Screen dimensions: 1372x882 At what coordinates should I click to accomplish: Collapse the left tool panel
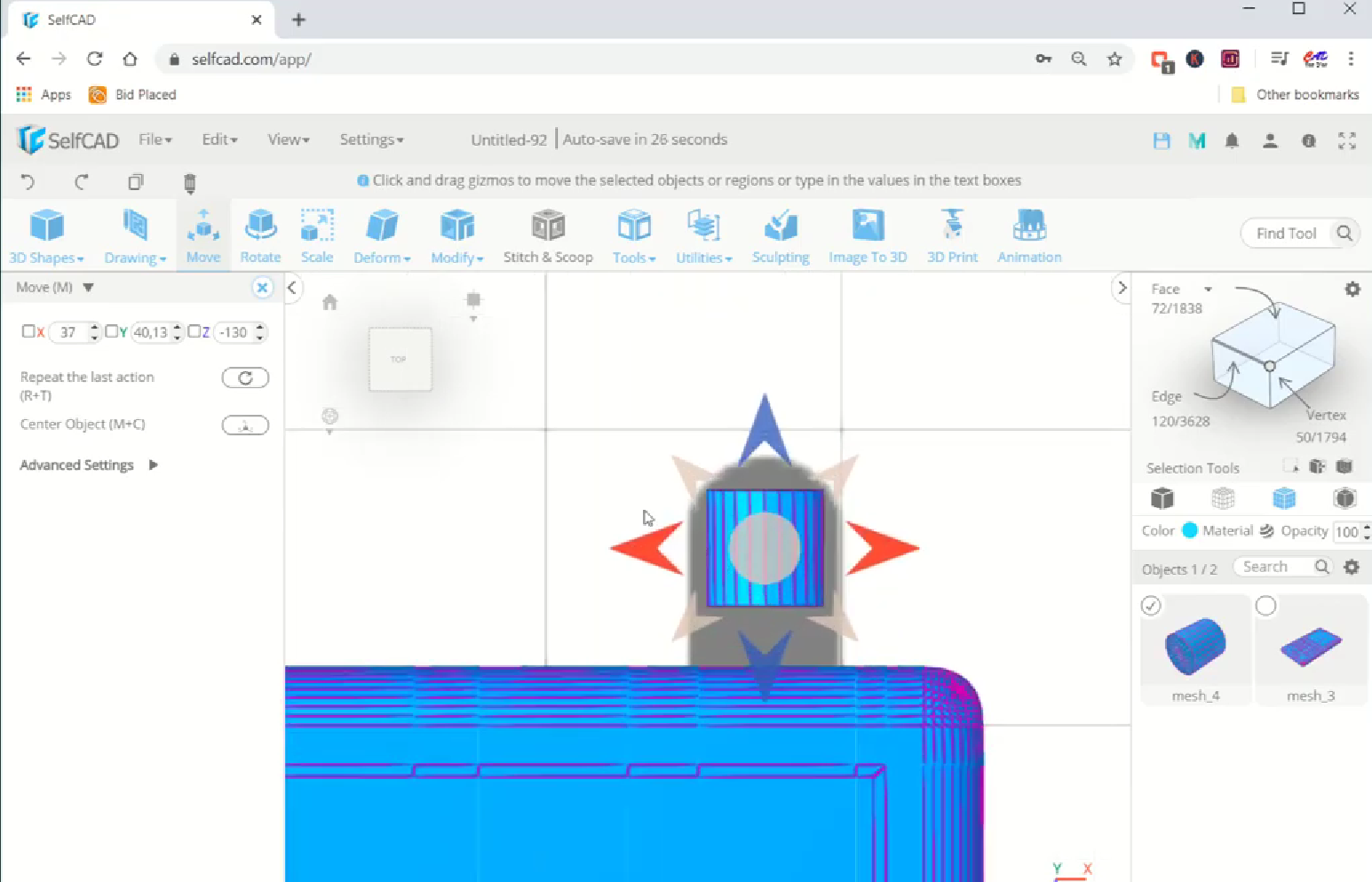pyautogui.click(x=292, y=287)
